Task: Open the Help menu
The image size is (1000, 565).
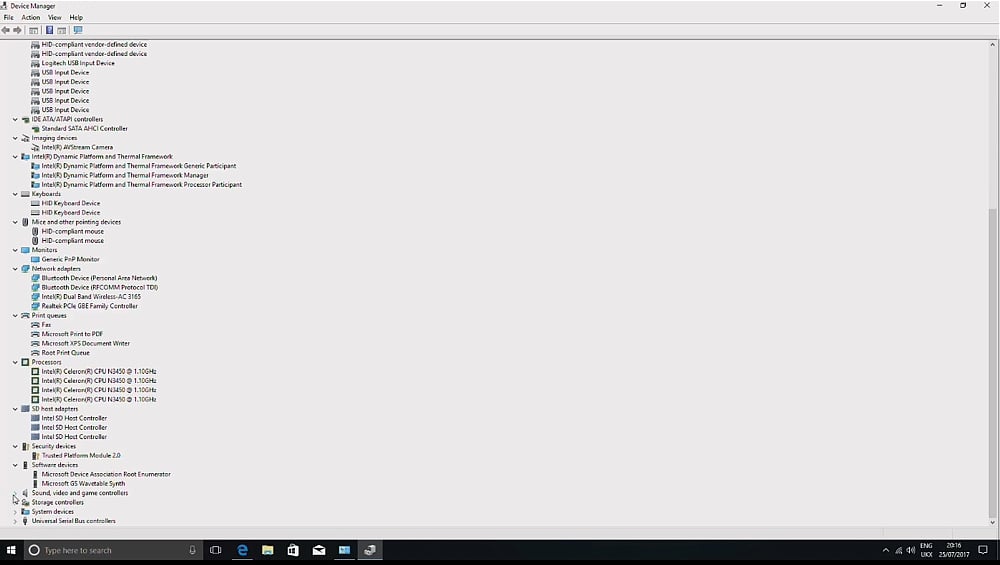Action: click(76, 17)
